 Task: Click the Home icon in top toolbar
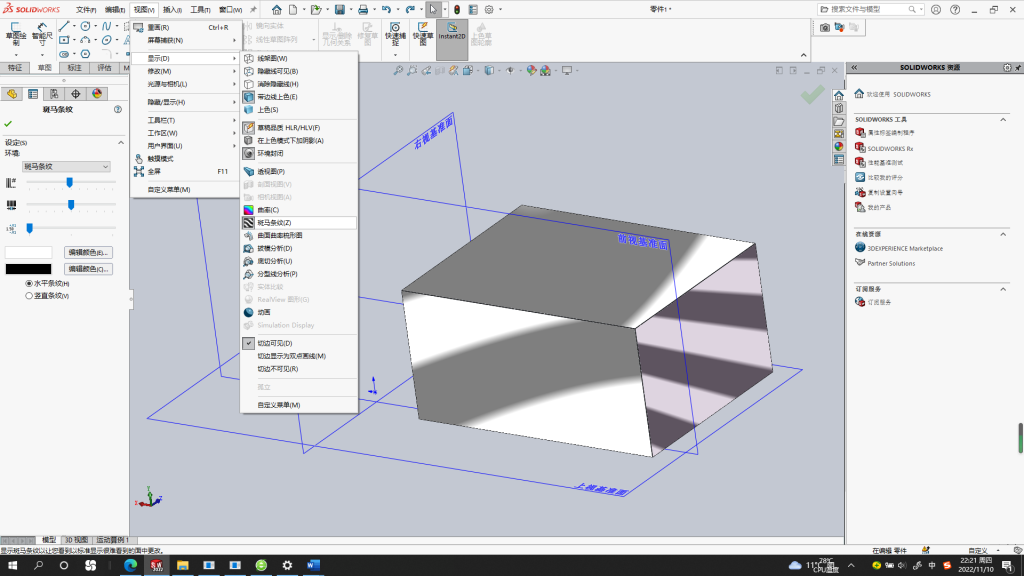coord(277,10)
